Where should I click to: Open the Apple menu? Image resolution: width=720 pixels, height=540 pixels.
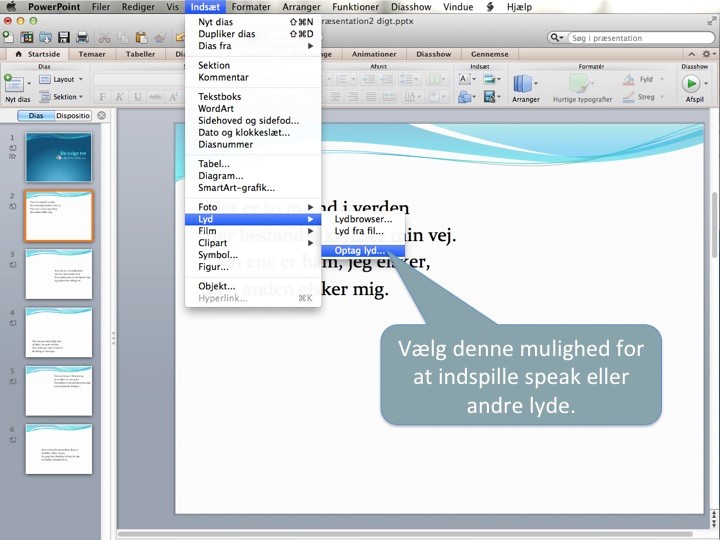11,7
